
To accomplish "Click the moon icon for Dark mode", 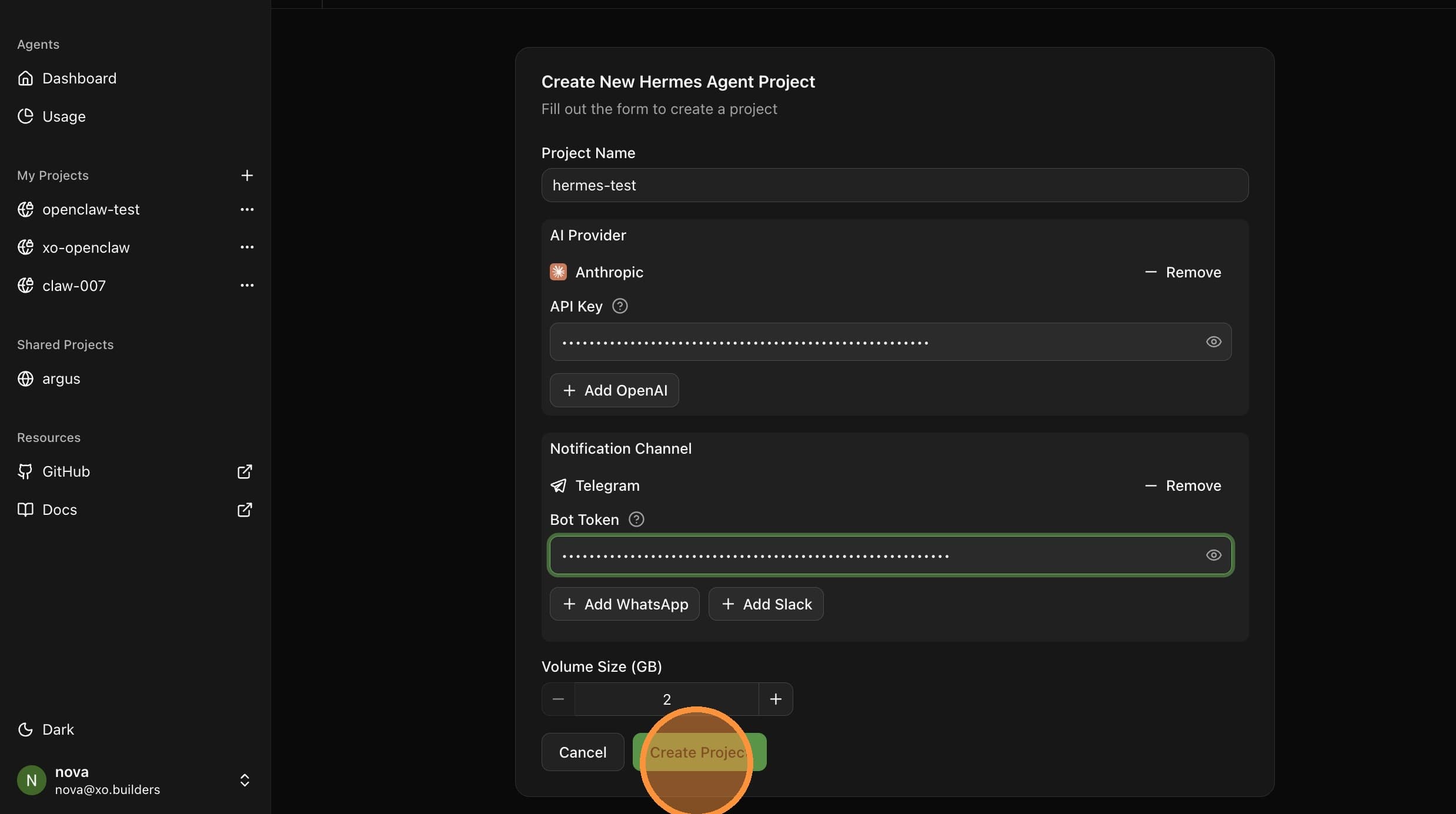I will pyautogui.click(x=25, y=729).
